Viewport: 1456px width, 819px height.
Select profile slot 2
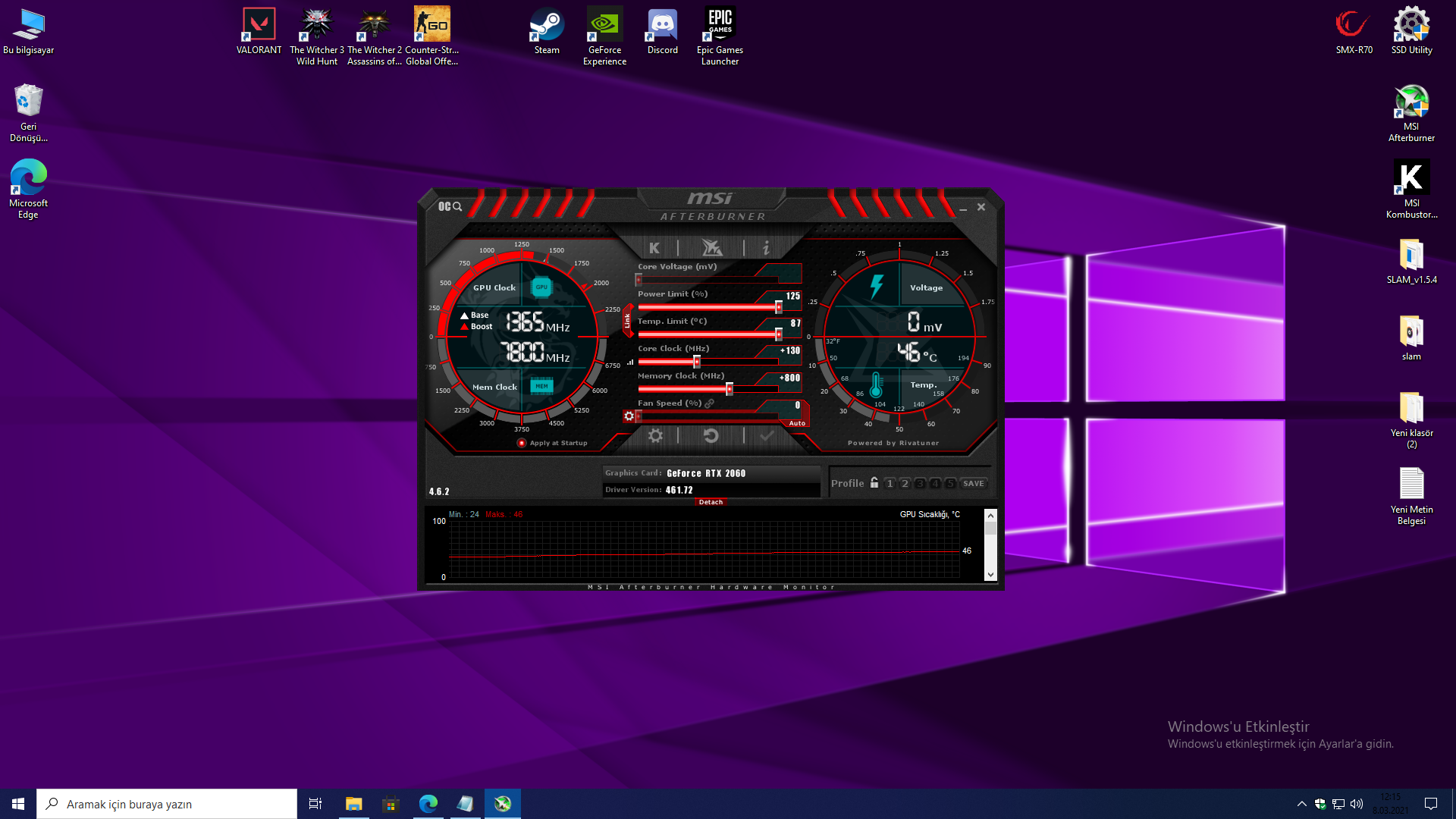click(x=905, y=484)
